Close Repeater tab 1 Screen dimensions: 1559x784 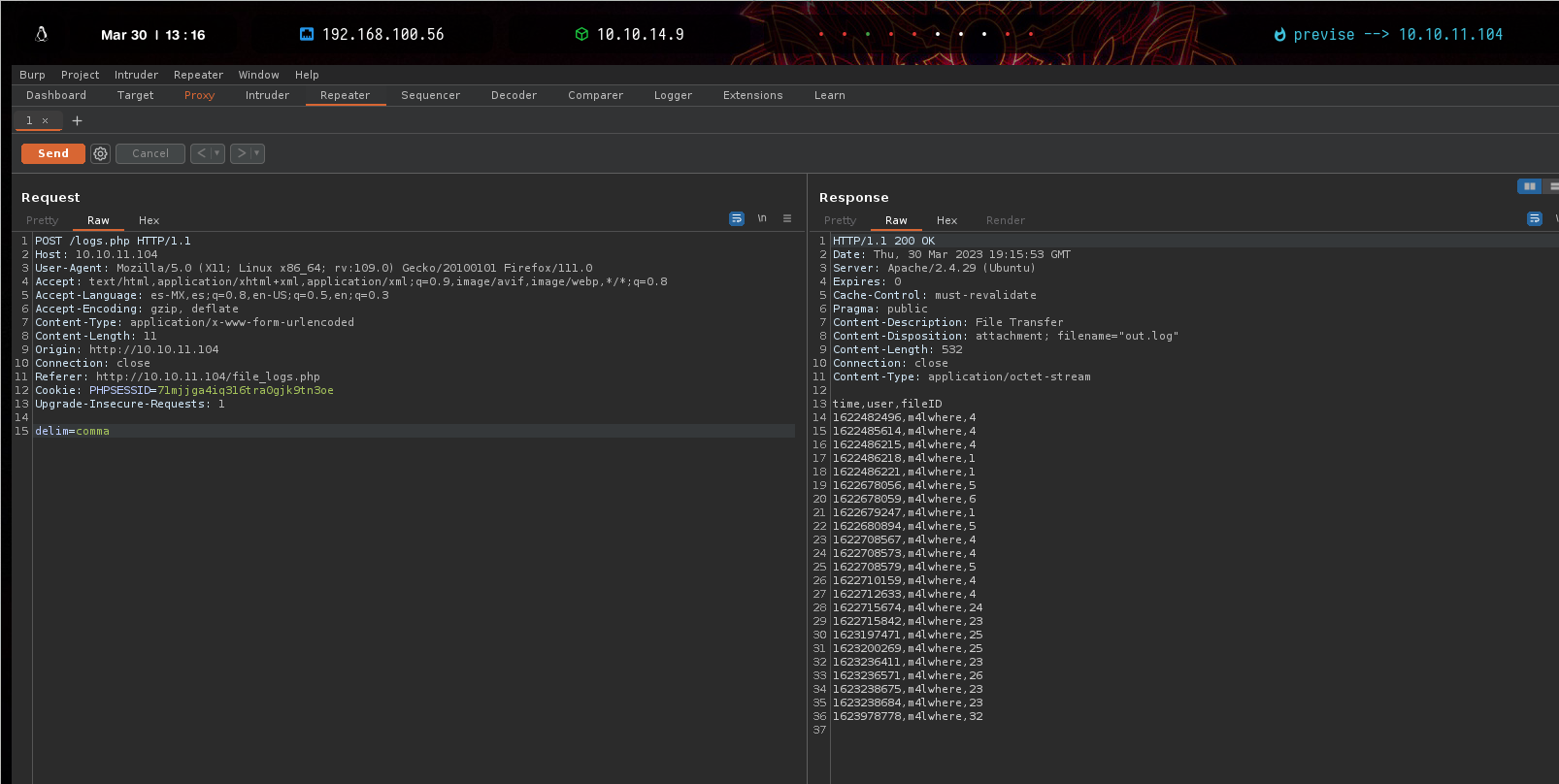pos(45,121)
